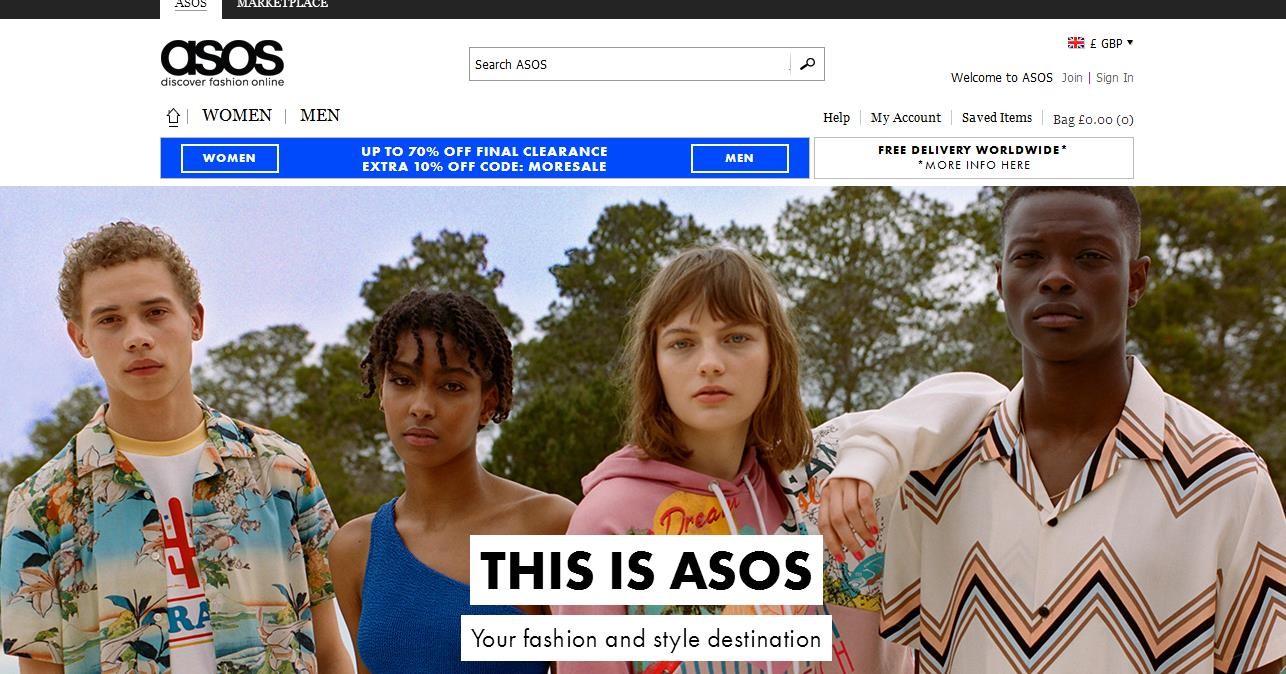Click the MEN button in the clearance banner
This screenshot has height=674, width=1286.
pyautogui.click(x=740, y=158)
